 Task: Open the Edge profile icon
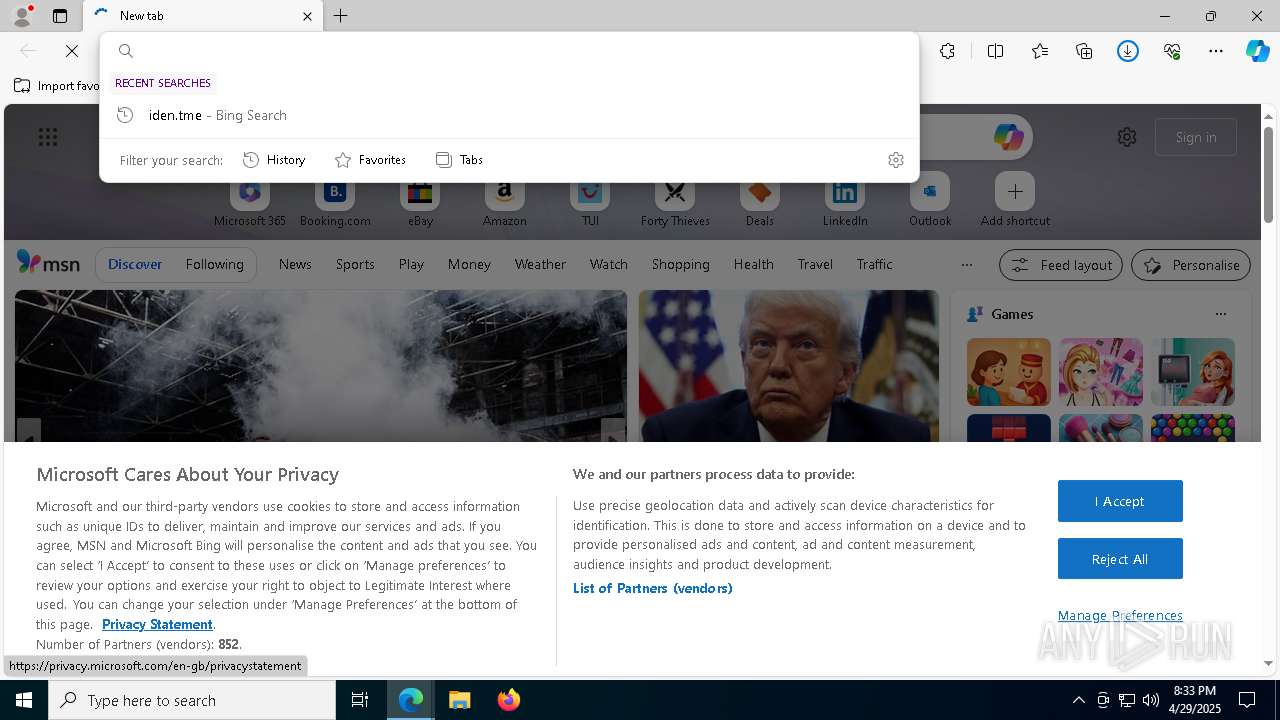[x=21, y=16]
